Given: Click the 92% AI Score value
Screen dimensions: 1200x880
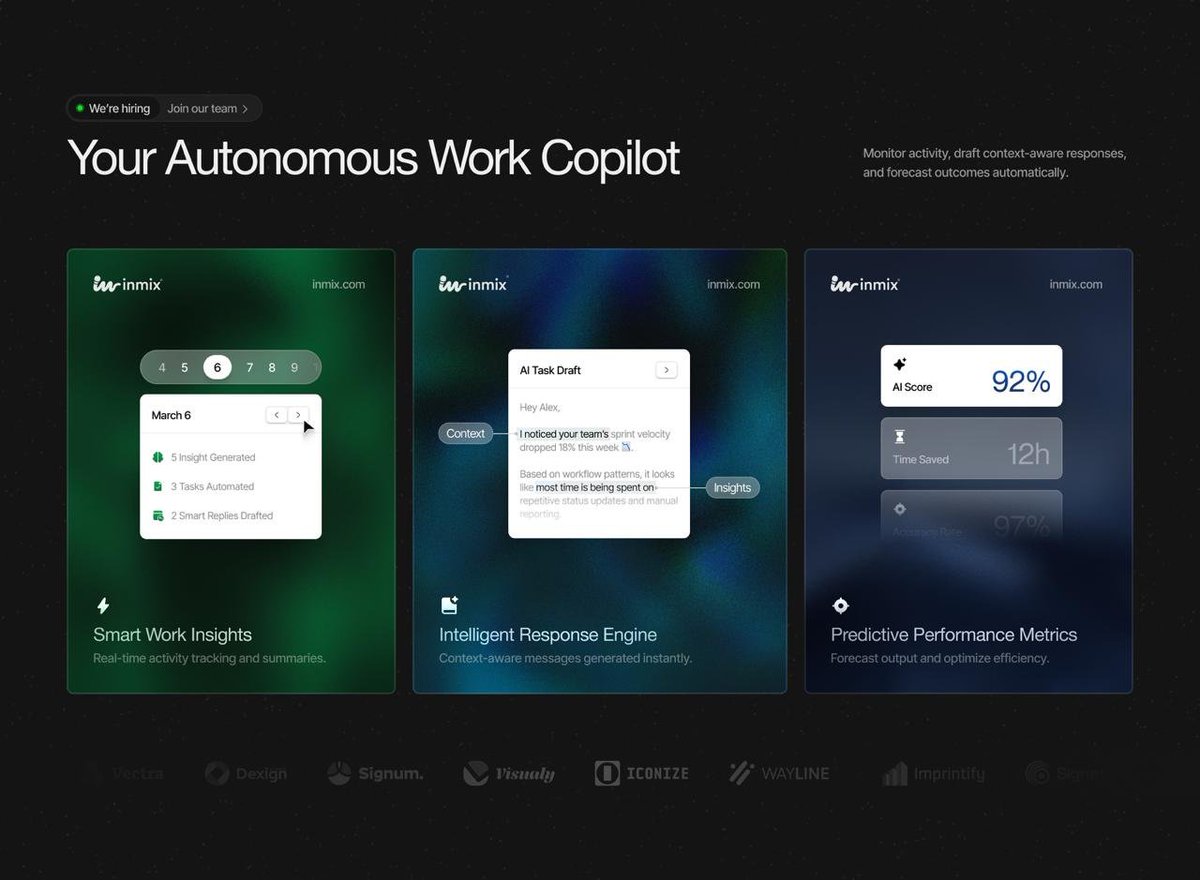Looking at the screenshot, I should pyautogui.click(x=1021, y=381).
